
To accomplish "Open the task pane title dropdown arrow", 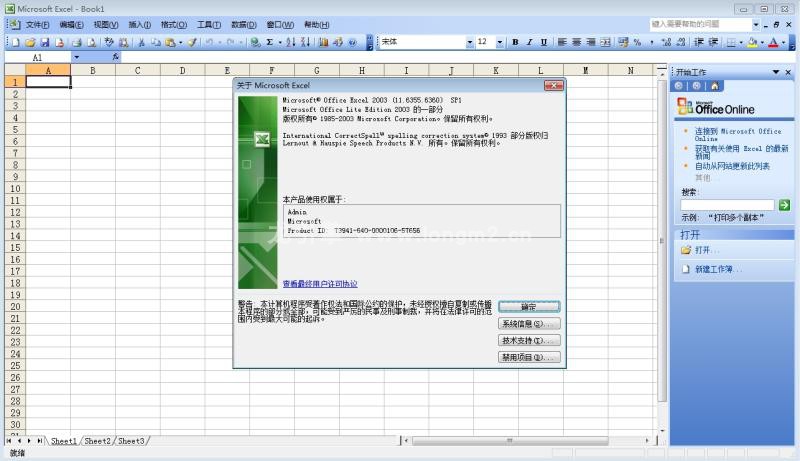I will click(x=776, y=72).
